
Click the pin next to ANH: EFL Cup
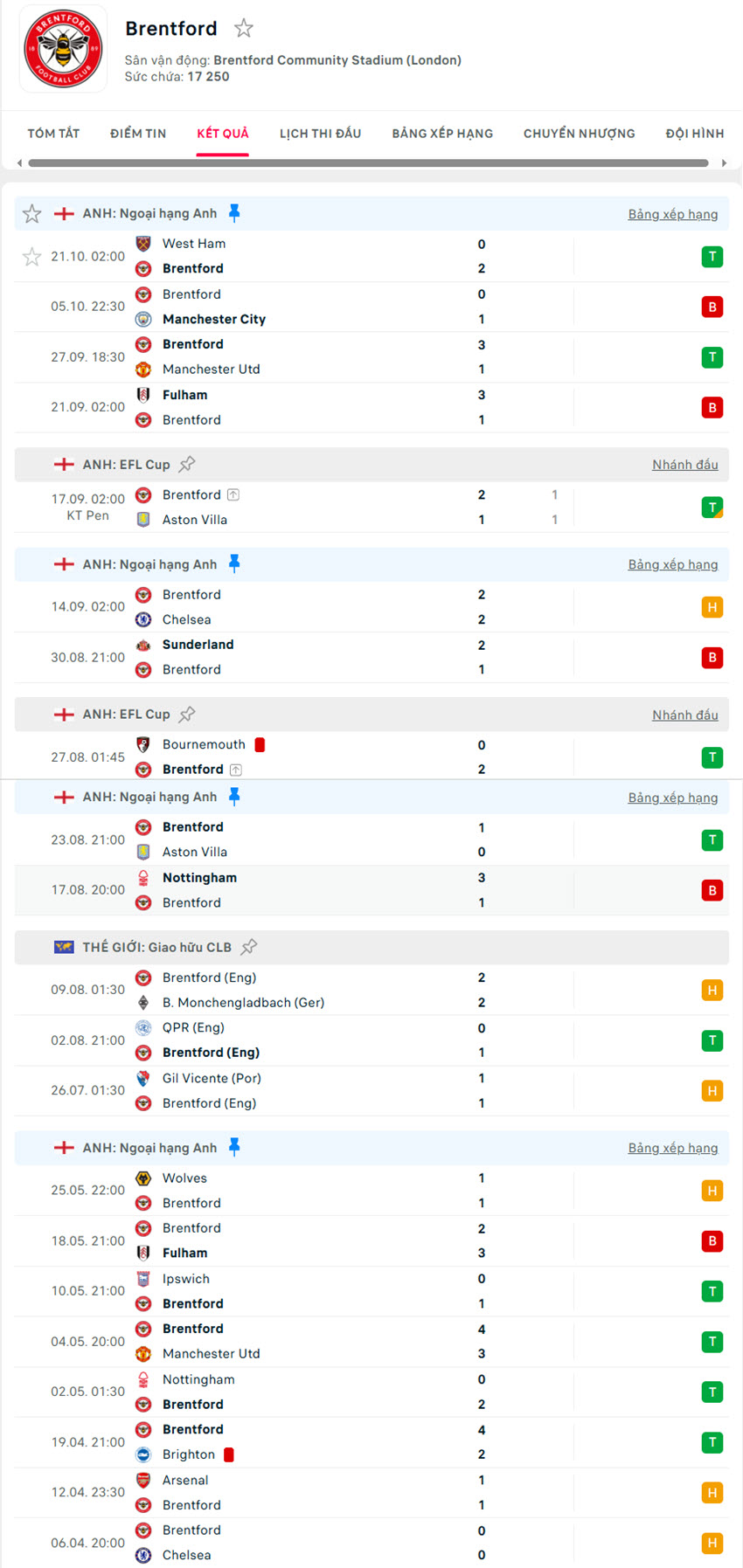(187, 463)
